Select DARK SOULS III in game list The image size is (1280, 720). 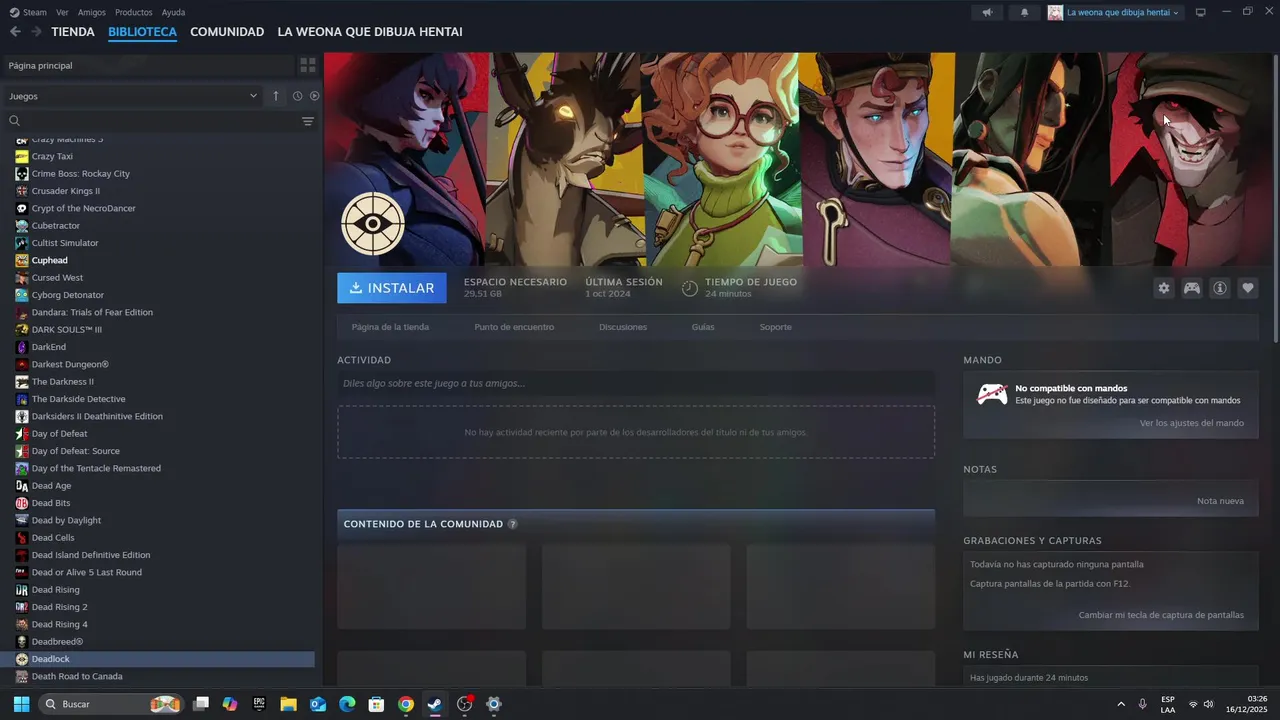click(66, 330)
